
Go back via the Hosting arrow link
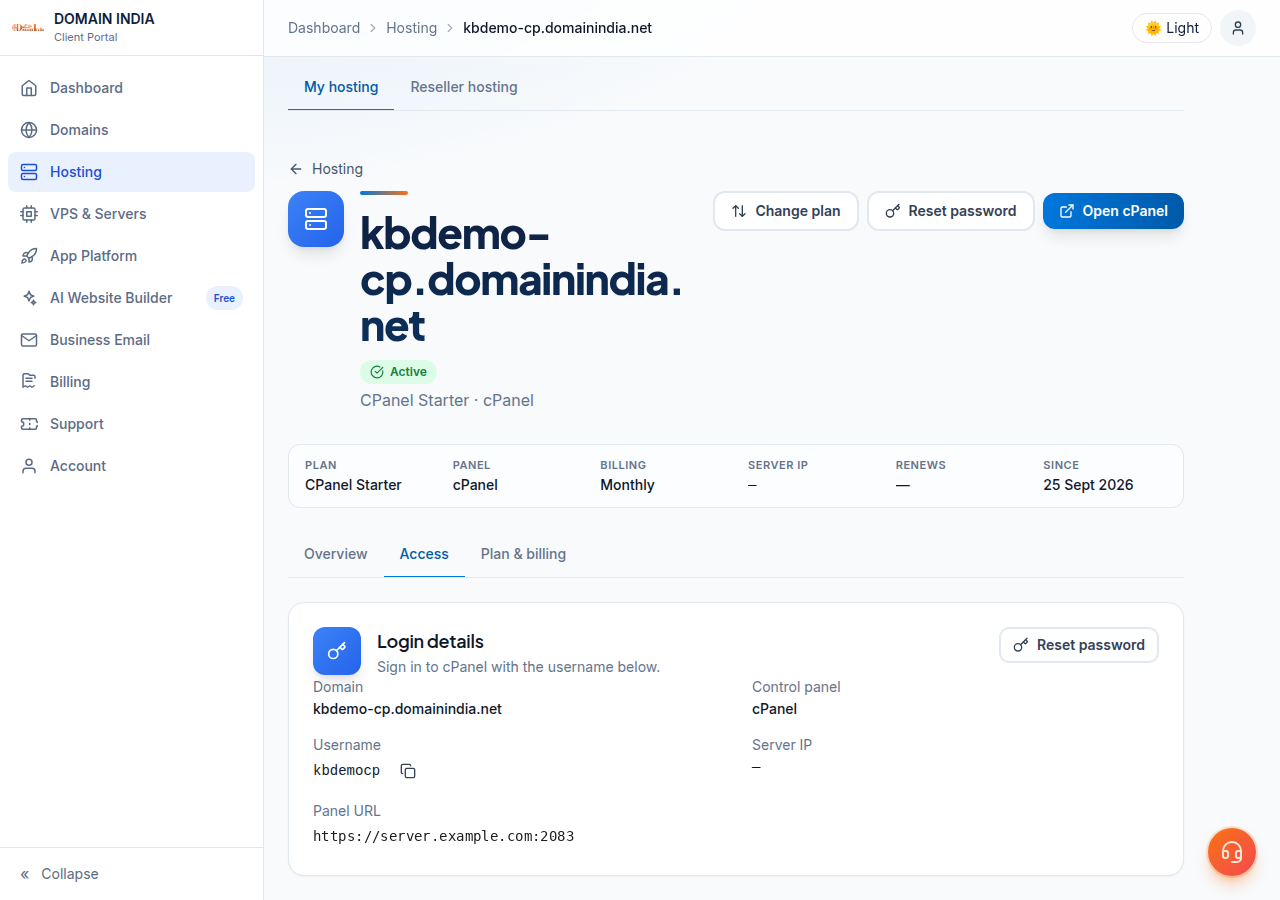pos(326,169)
